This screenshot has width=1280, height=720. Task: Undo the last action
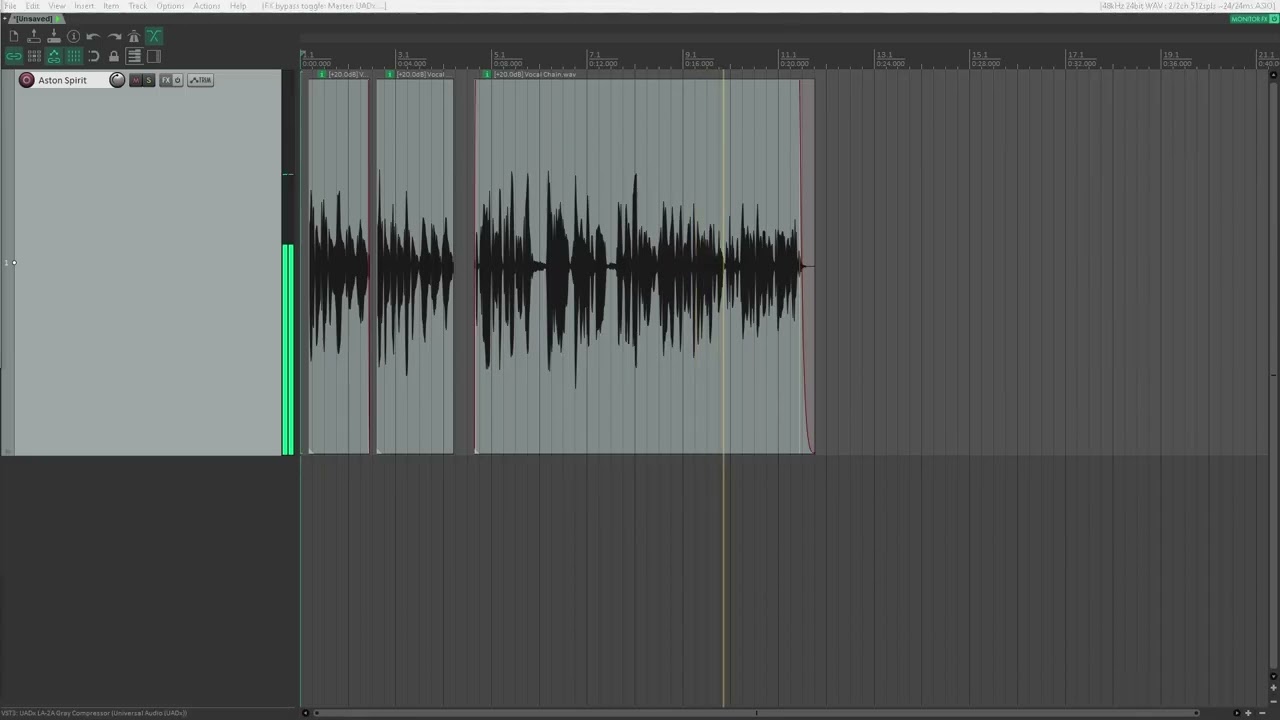[94, 36]
